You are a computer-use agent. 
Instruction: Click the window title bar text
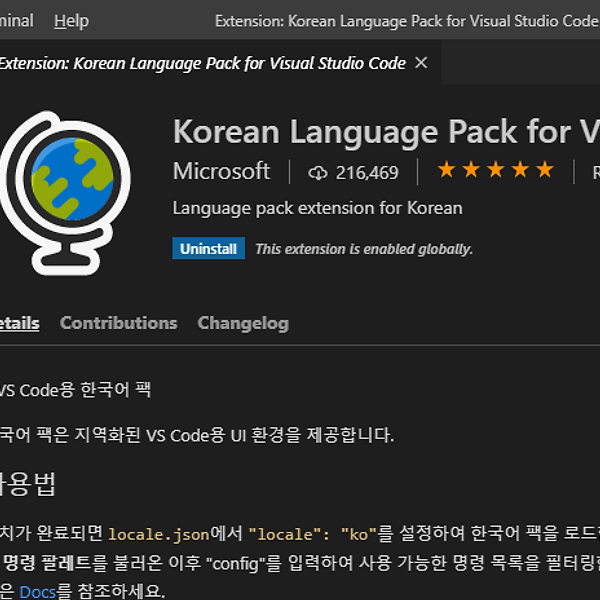click(x=407, y=21)
